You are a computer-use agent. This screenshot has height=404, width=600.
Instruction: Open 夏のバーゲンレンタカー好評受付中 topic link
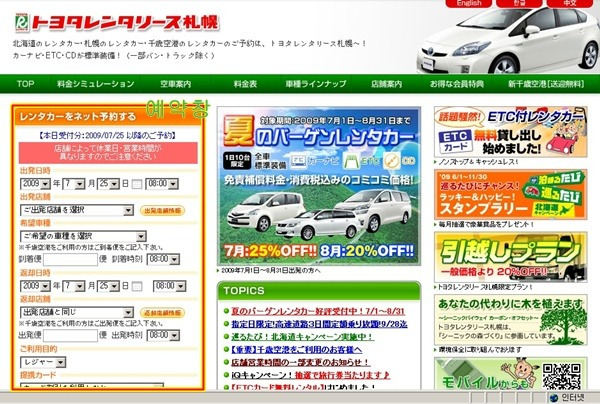click(318, 311)
